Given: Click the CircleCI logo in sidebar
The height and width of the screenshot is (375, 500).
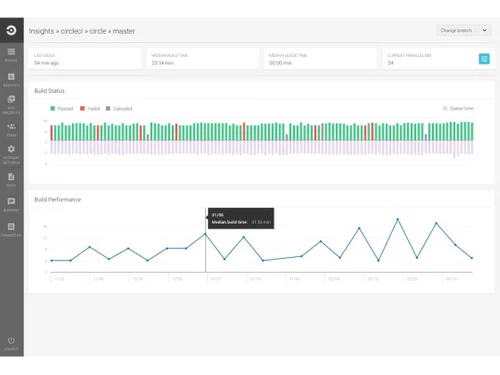Looking at the screenshot, I should [11, 30].
